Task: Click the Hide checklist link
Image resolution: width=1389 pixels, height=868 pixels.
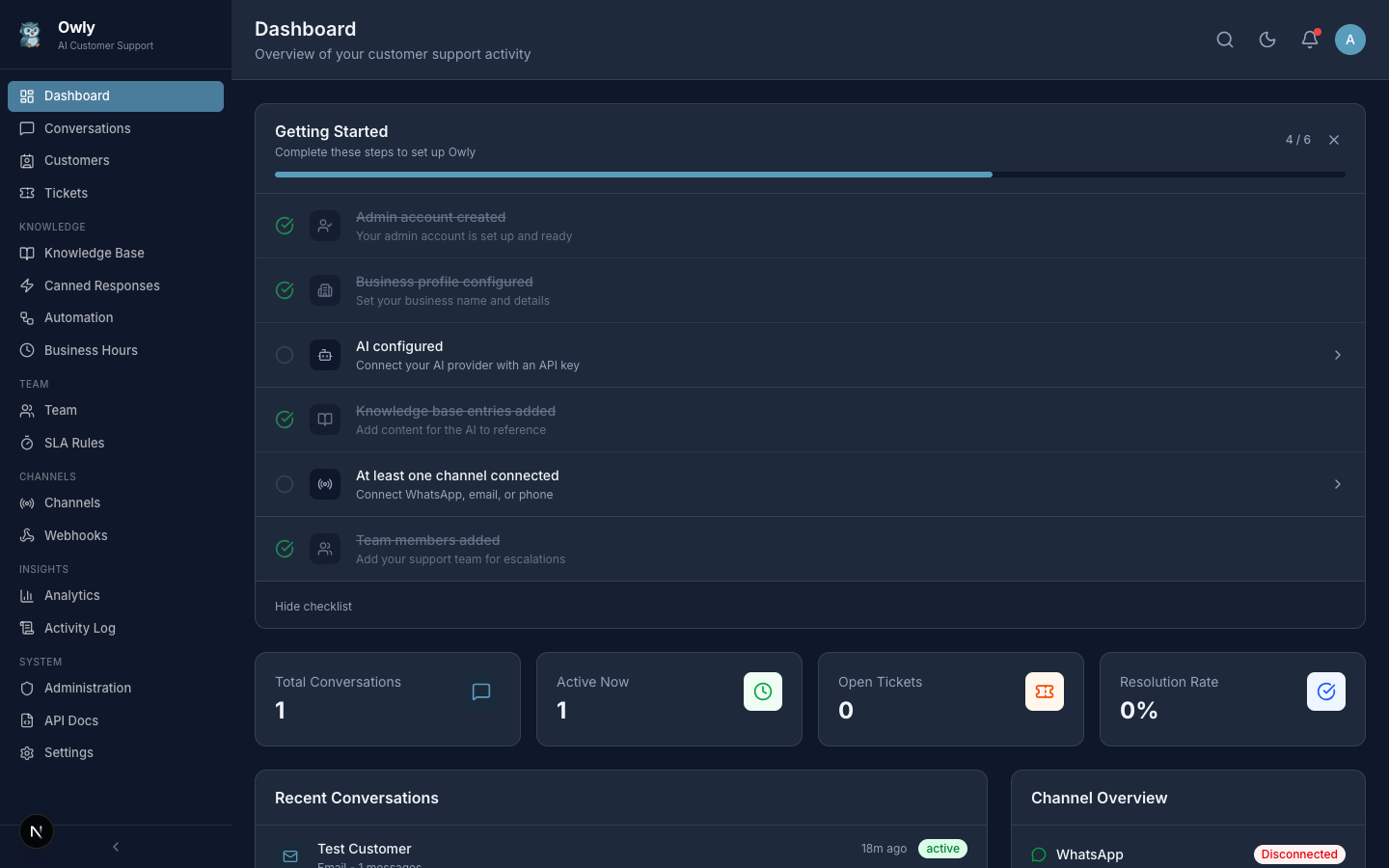Action: [x=313, y=606]
